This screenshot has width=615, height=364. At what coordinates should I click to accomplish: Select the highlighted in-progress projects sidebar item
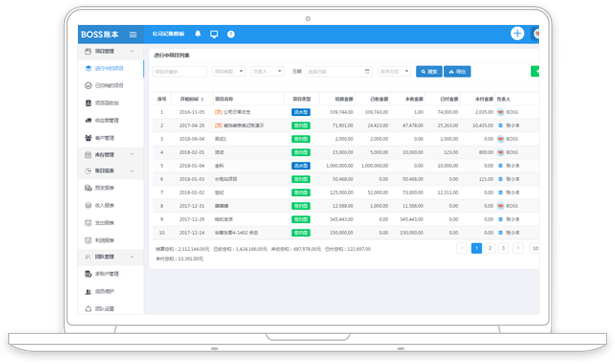coord(111,68)
